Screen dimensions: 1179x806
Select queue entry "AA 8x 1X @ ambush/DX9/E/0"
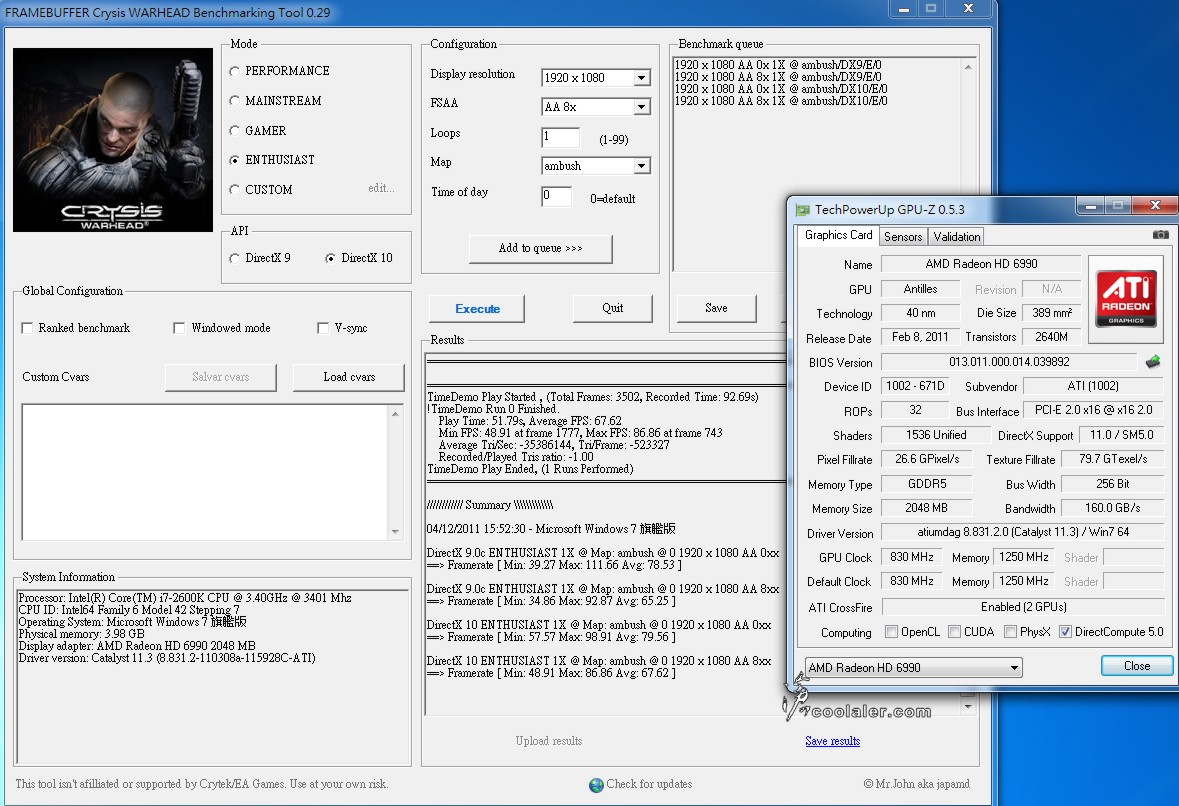tap(778, 77)
